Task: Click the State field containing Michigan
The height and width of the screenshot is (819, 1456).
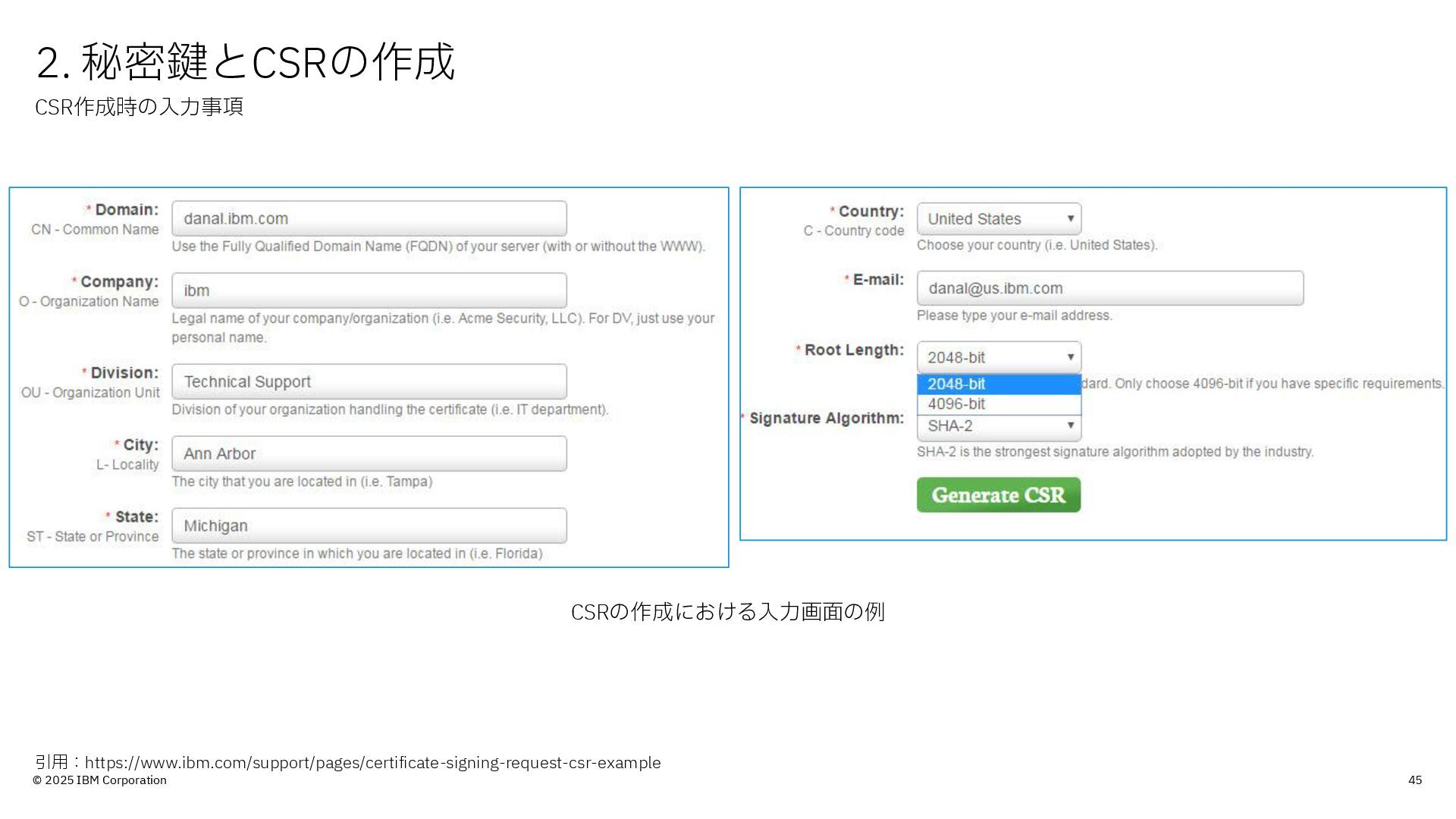Action: 369,526
